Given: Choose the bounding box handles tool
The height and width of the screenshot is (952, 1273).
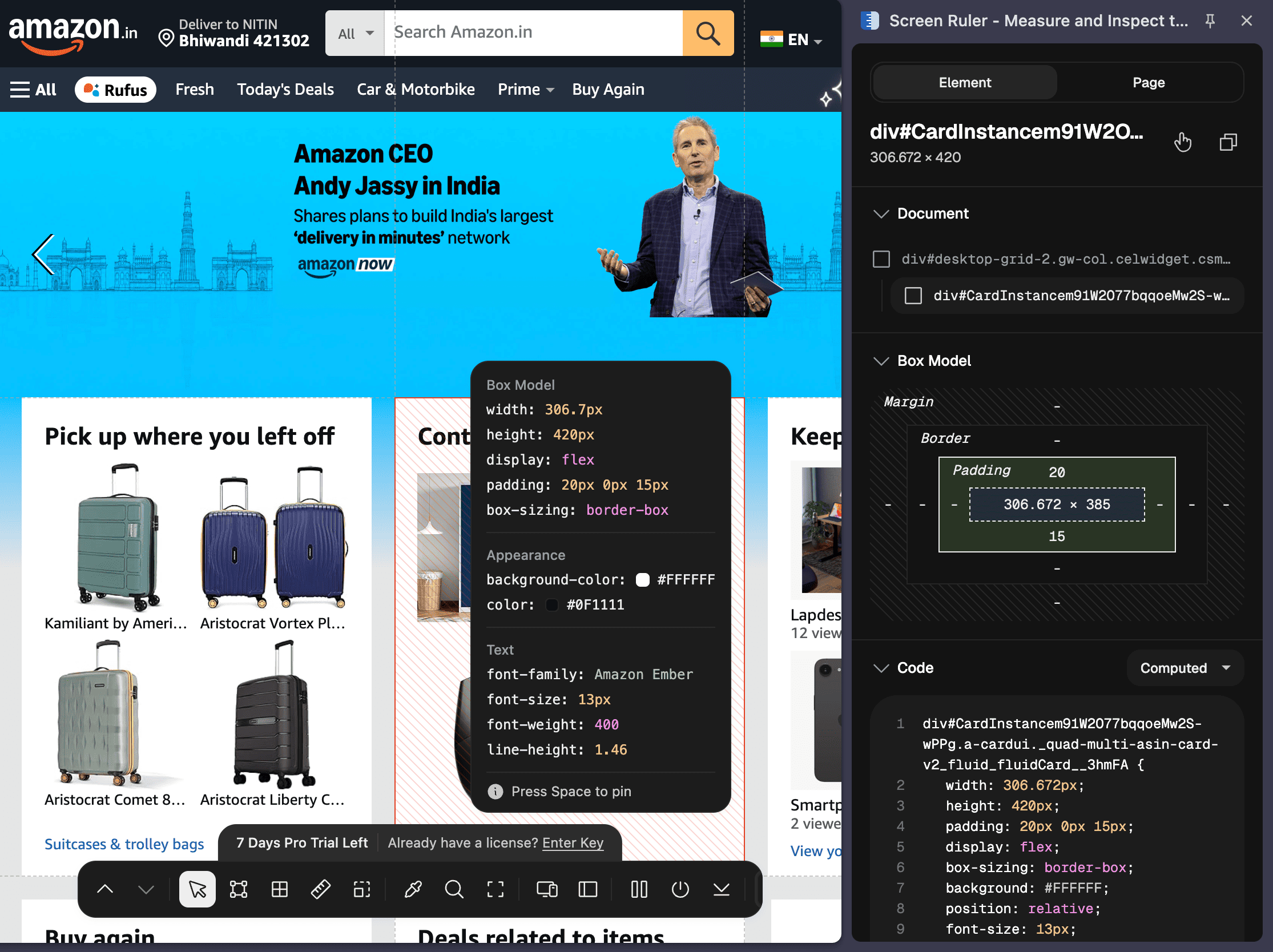Looking at the screenshot, I should (238, 889).
